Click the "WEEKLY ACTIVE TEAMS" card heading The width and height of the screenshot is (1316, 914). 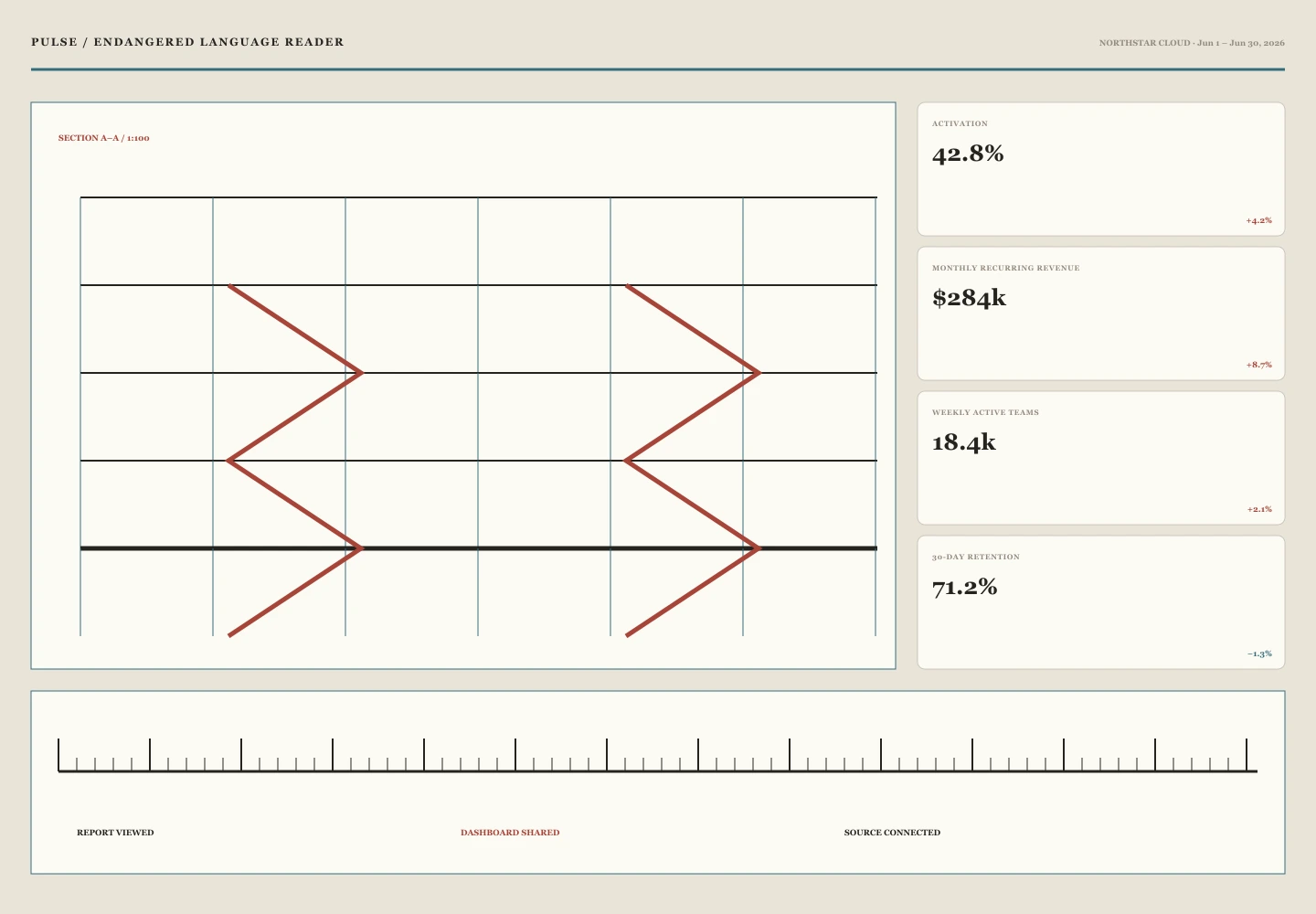point(985,412)
